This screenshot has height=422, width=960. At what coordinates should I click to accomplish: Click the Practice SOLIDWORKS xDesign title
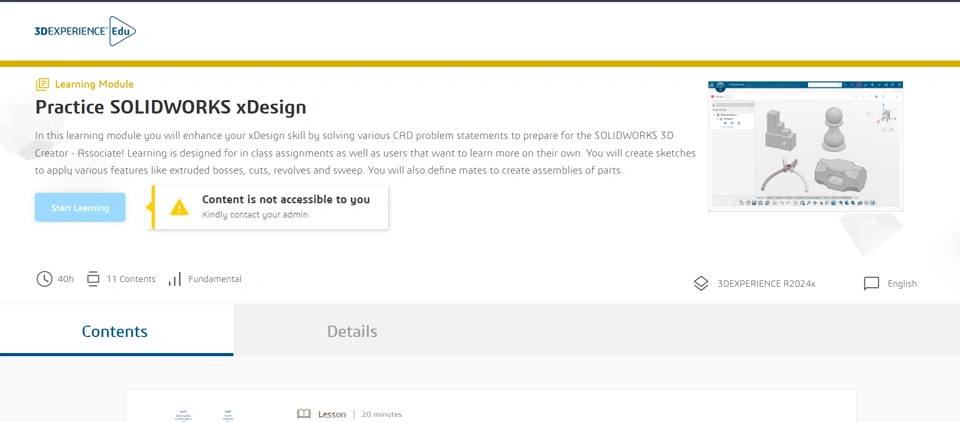[x=171, y=107]
